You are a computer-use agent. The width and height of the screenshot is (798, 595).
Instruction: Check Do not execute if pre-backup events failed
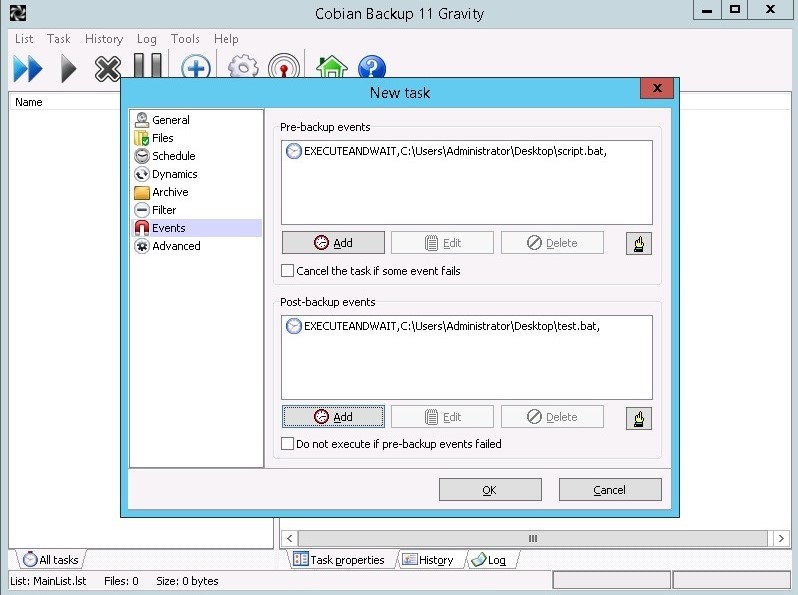point(288,444)
